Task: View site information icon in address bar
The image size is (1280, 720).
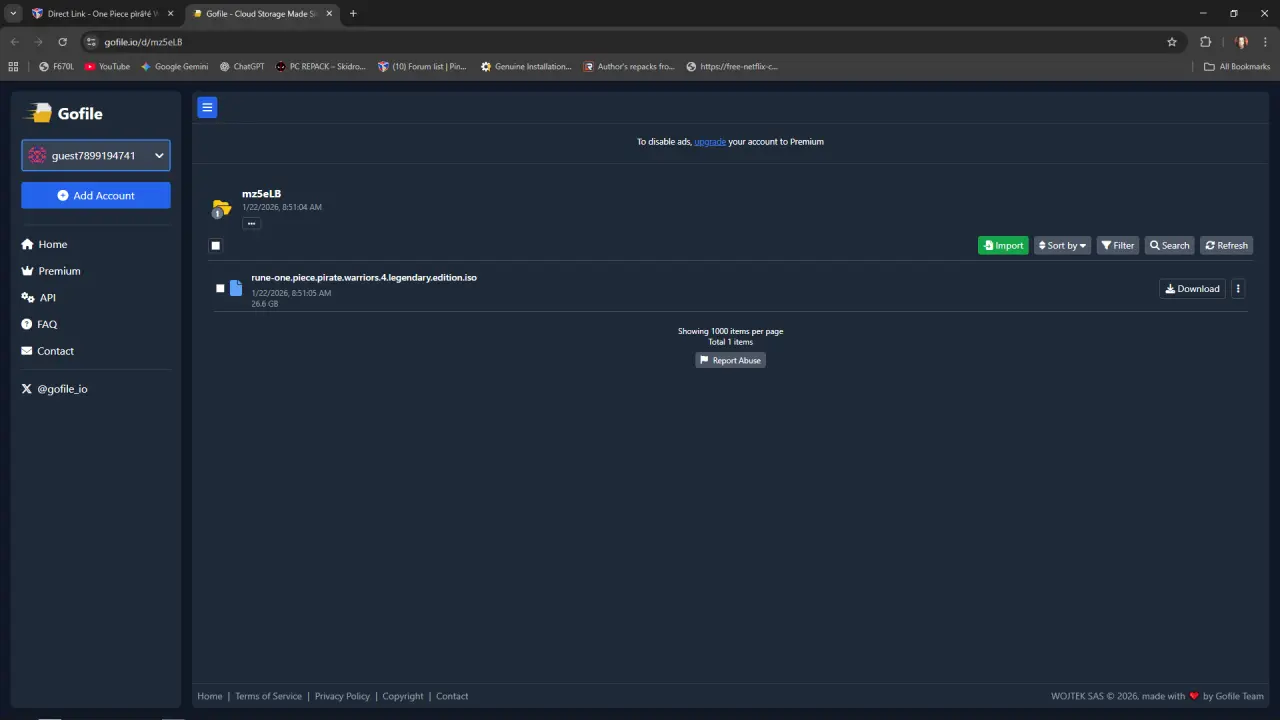Action: 91,42
